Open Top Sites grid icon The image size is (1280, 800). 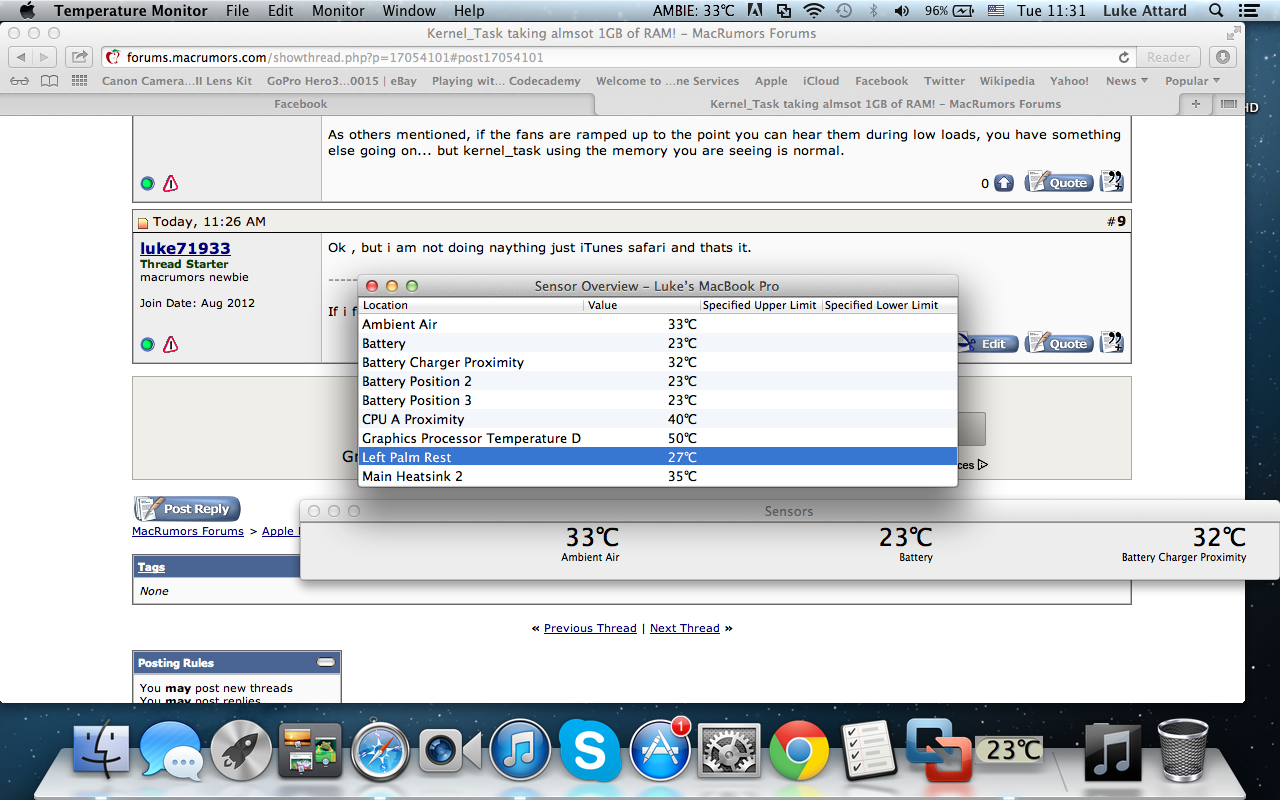point(81,81)
